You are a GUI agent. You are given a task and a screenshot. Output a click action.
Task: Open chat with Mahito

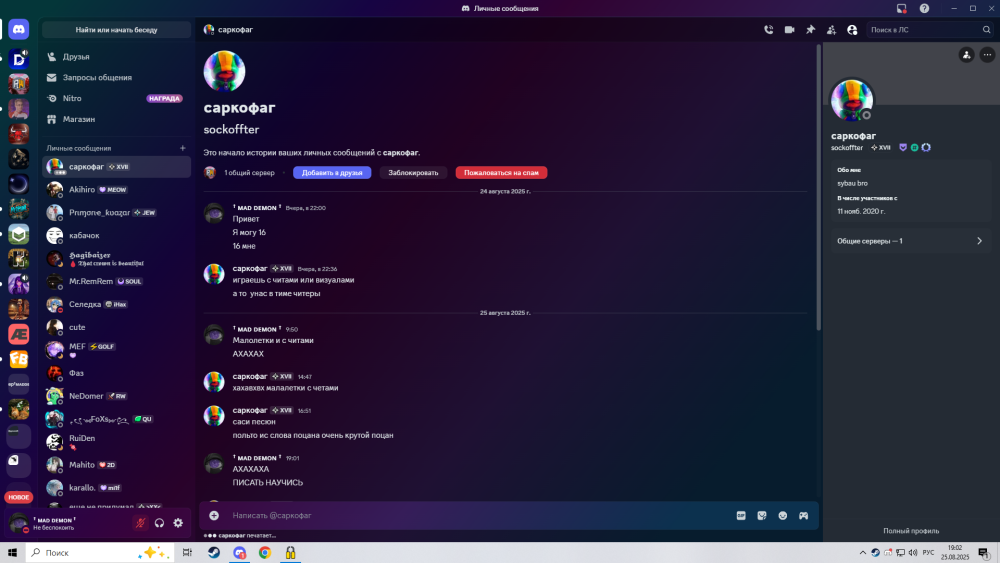tap(116, 465)
